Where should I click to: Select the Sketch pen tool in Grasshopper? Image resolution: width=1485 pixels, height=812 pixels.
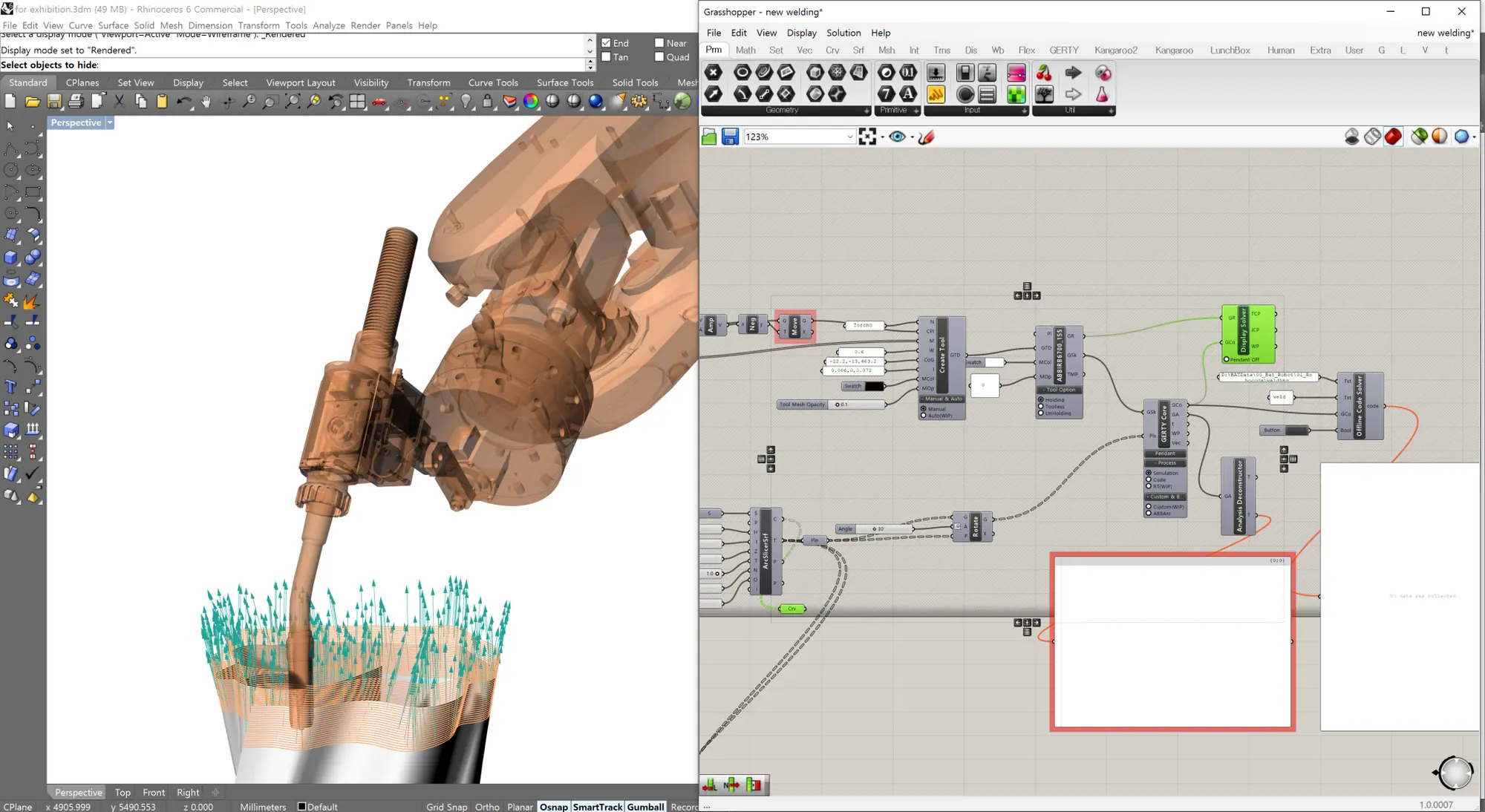tap(926, 137)
